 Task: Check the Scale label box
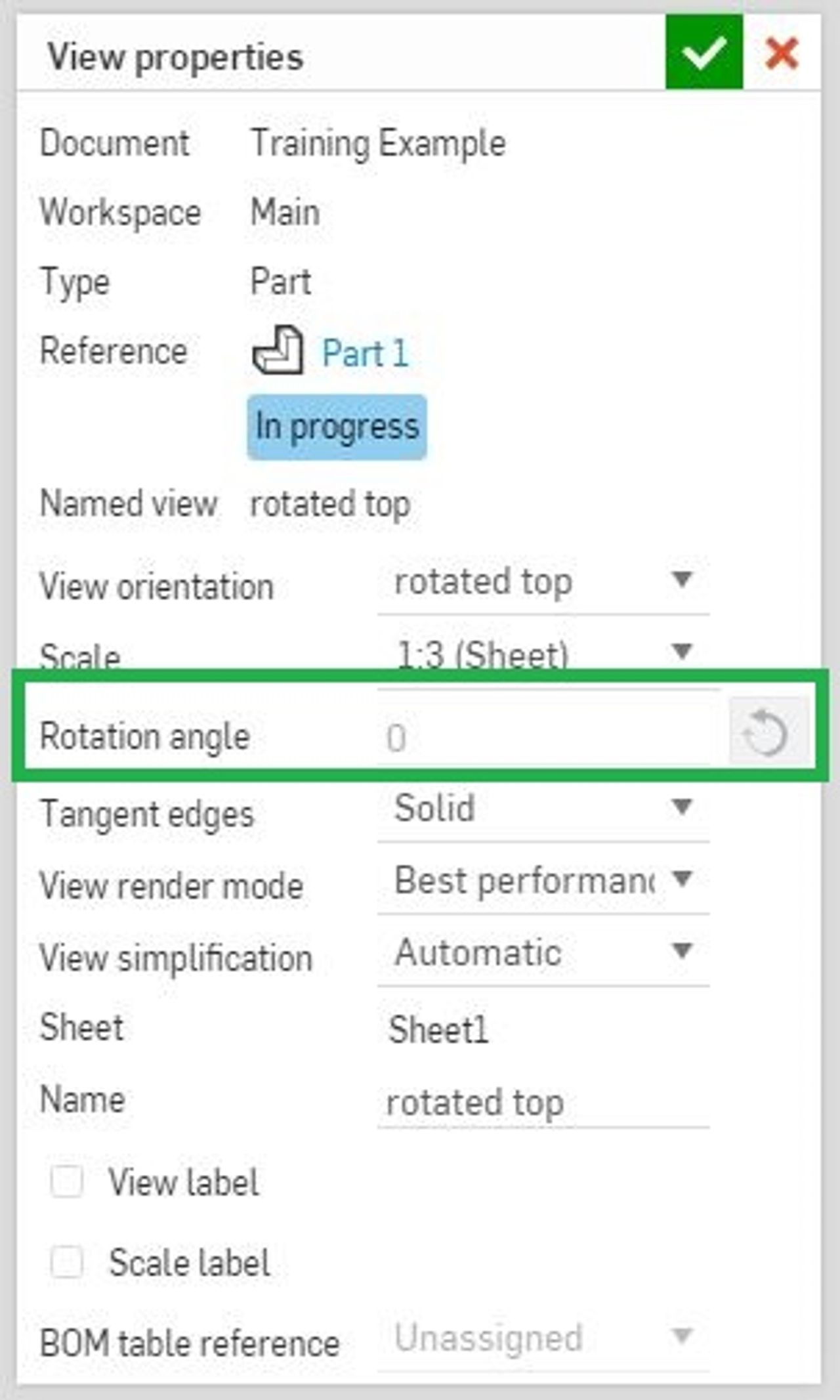[x=68, y=1259]
